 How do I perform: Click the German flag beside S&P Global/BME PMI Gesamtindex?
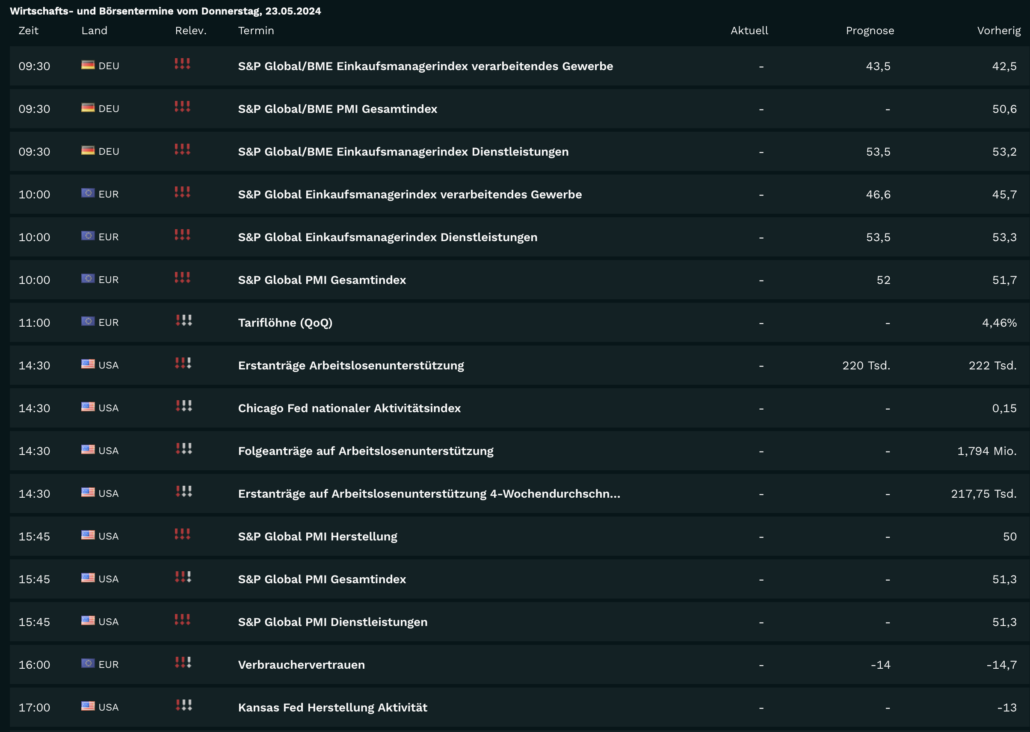pyautogui.click(x=88, y=108)
